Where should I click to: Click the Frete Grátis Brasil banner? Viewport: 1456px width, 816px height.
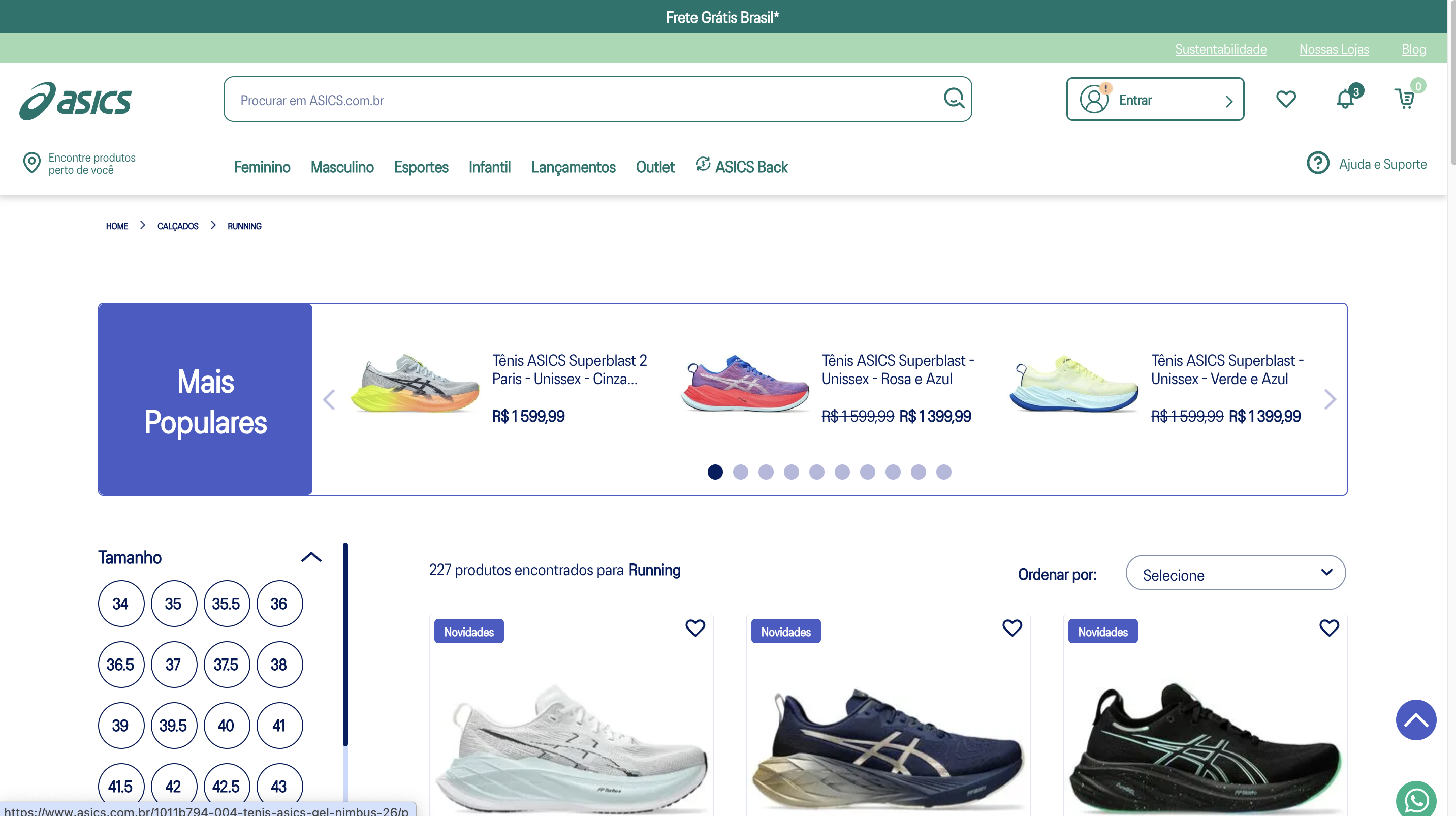pyautogui.click(x=722, y=17)
